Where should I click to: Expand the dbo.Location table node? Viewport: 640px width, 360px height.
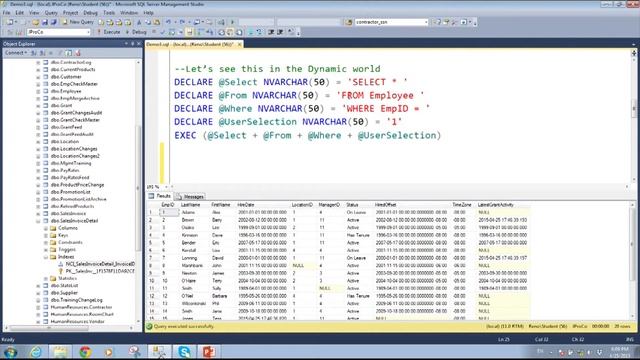click(x=38, y=142)
